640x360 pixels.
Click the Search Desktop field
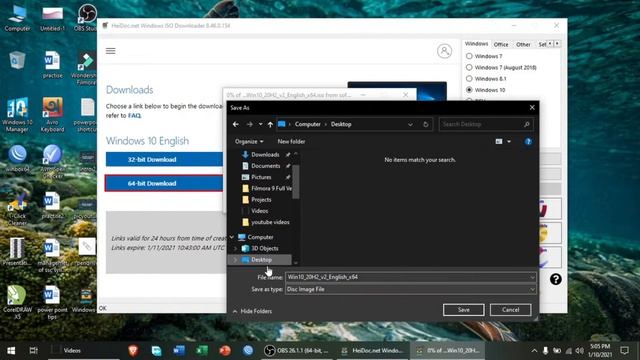[485, 124]
